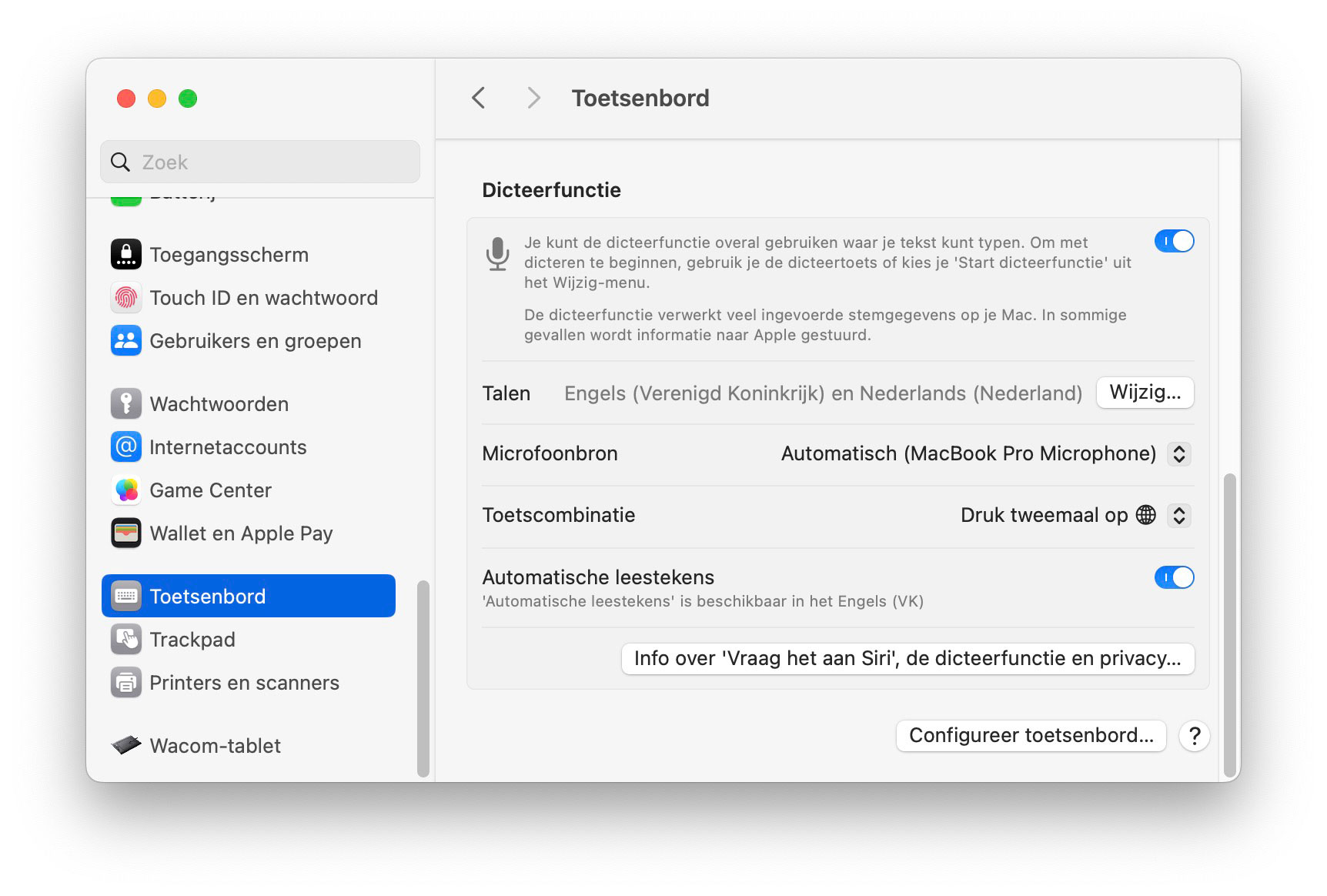
Task: Click the Printers en scanners printer icon
Action: pyautogui.click(x=126, y=682)
